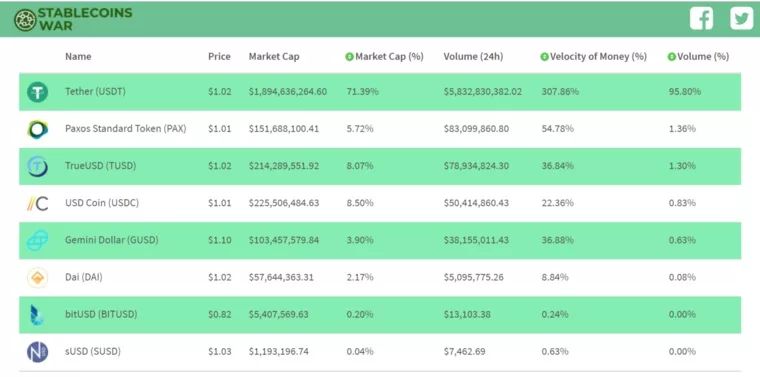Sort by Market Cap (%) arrow icon

click(x=349, y=57)
